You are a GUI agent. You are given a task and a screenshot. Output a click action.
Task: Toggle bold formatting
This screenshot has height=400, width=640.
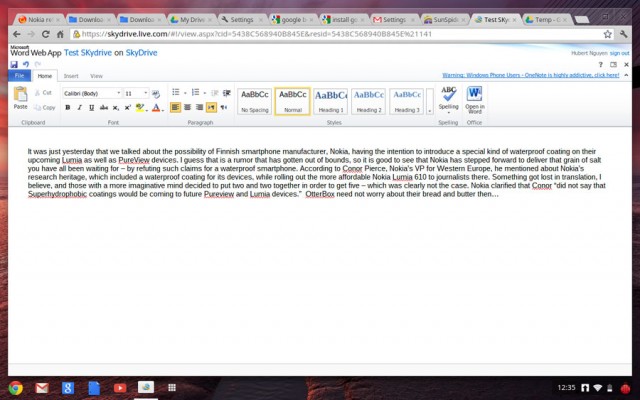point(68,107)
